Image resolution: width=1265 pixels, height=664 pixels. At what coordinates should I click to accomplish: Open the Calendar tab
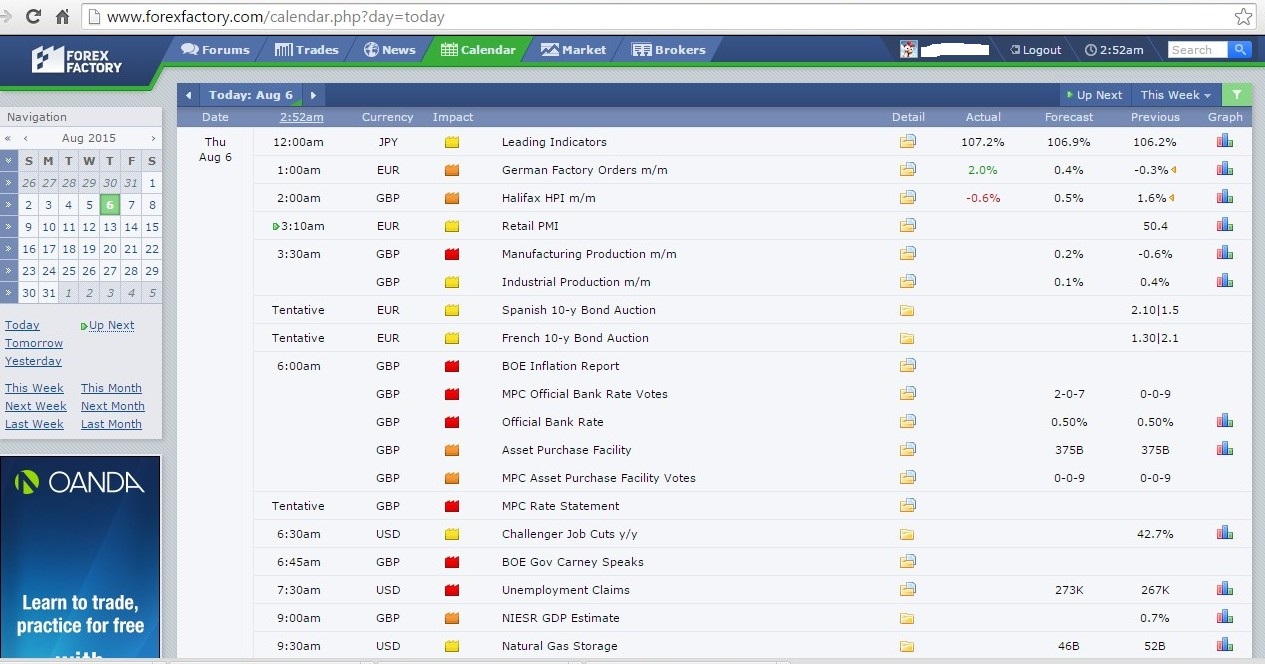(x=479, y=49)
